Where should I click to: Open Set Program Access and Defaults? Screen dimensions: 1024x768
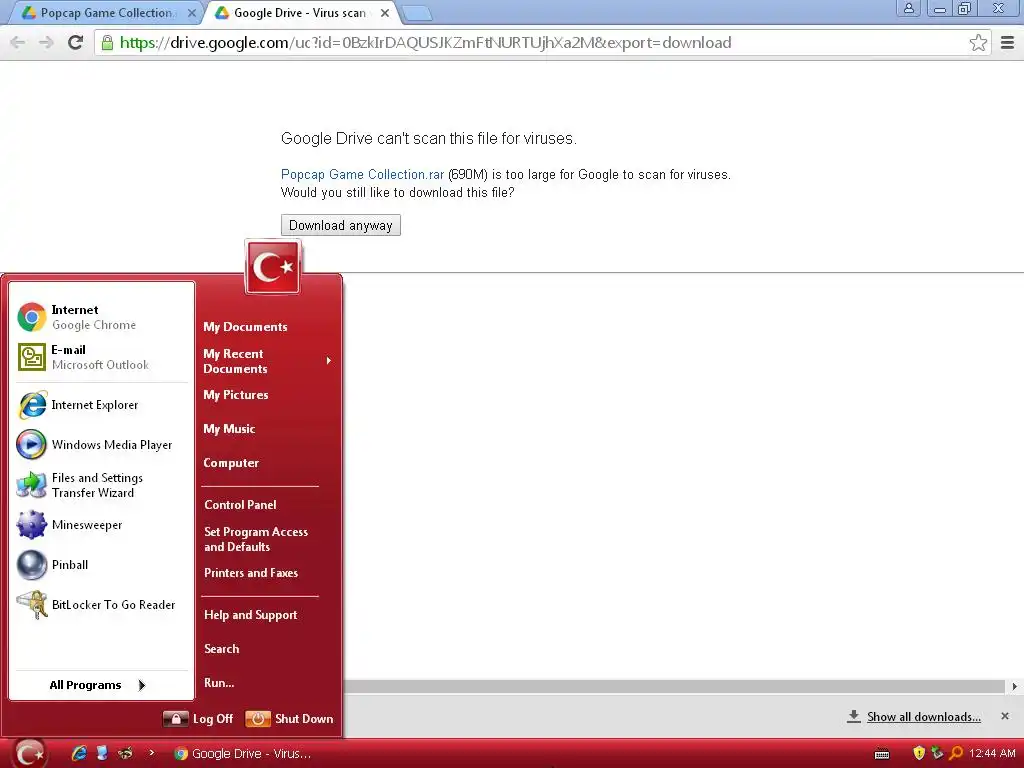point(256,539)
